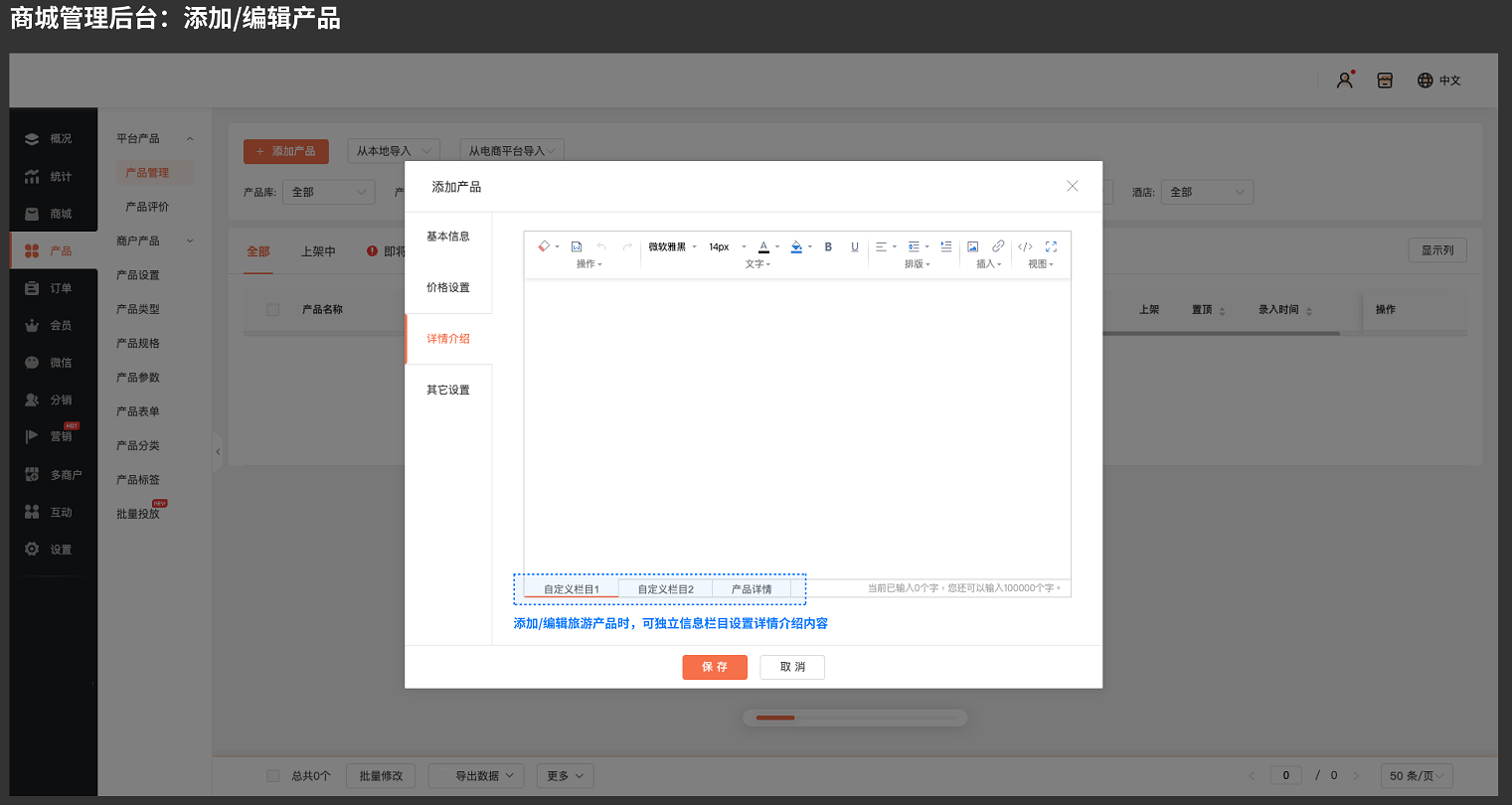The image size is (1512, 805).
Task: Click the eraser clear-format icon in editor
Action: 544,246
